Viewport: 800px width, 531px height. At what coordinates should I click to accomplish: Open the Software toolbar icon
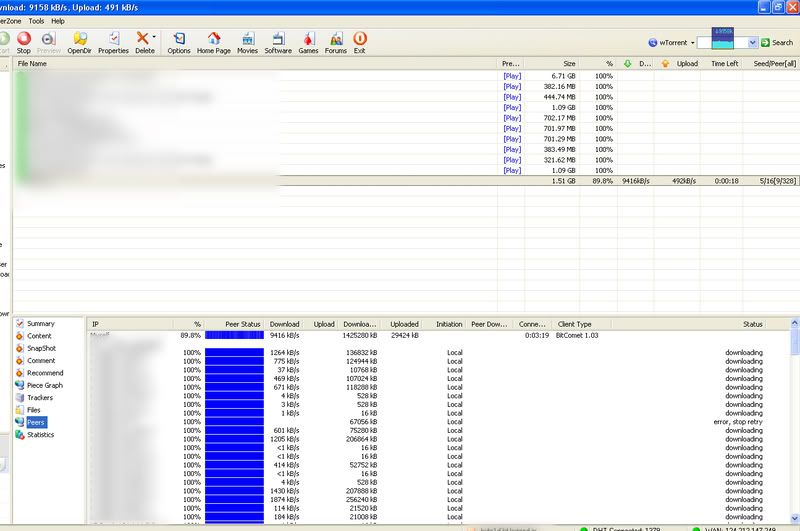pyautogui.click(x=278, y=43)
